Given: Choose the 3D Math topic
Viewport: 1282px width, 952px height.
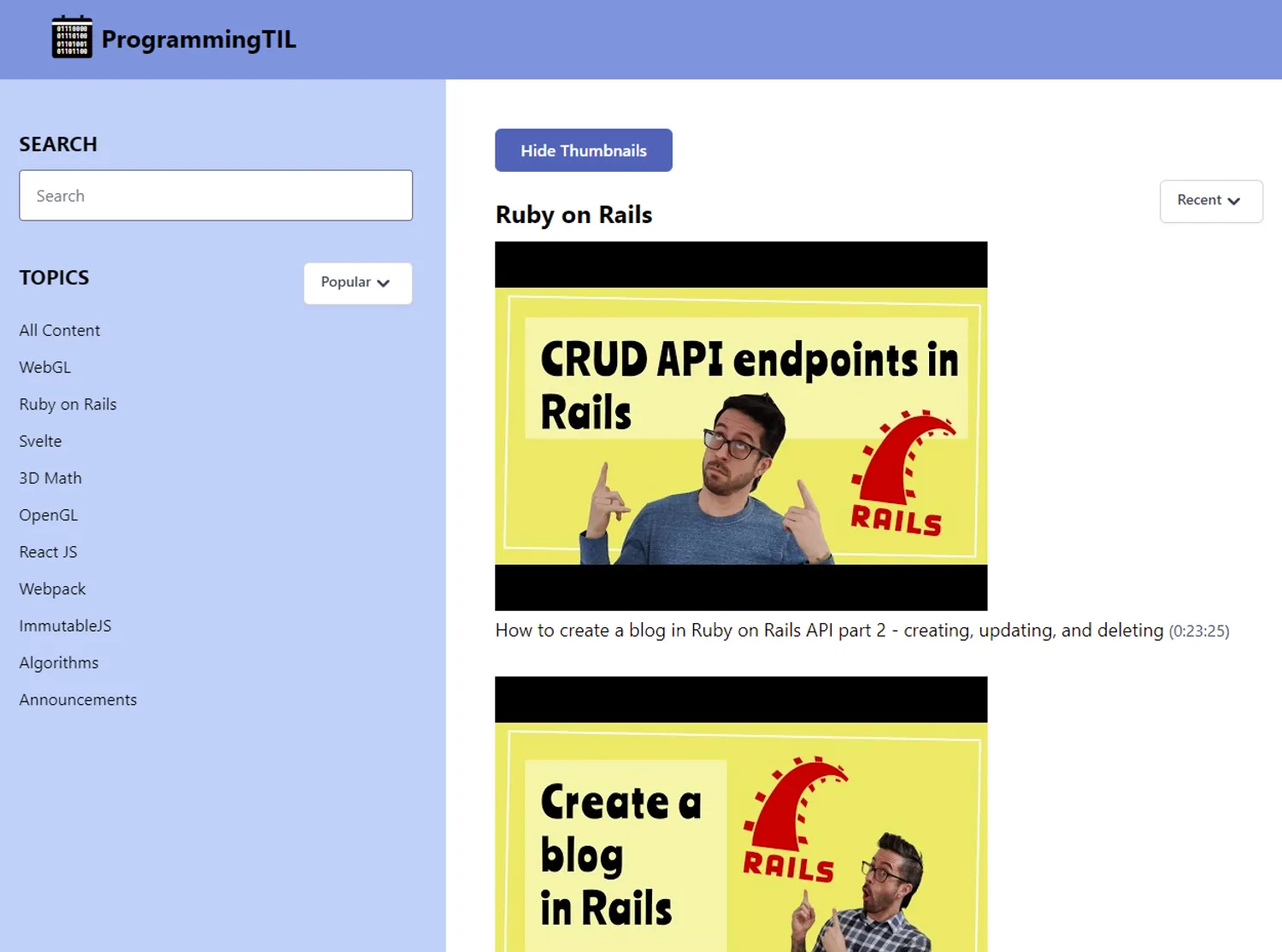Looking at the screenshot, I should click(x=50, y=478).
